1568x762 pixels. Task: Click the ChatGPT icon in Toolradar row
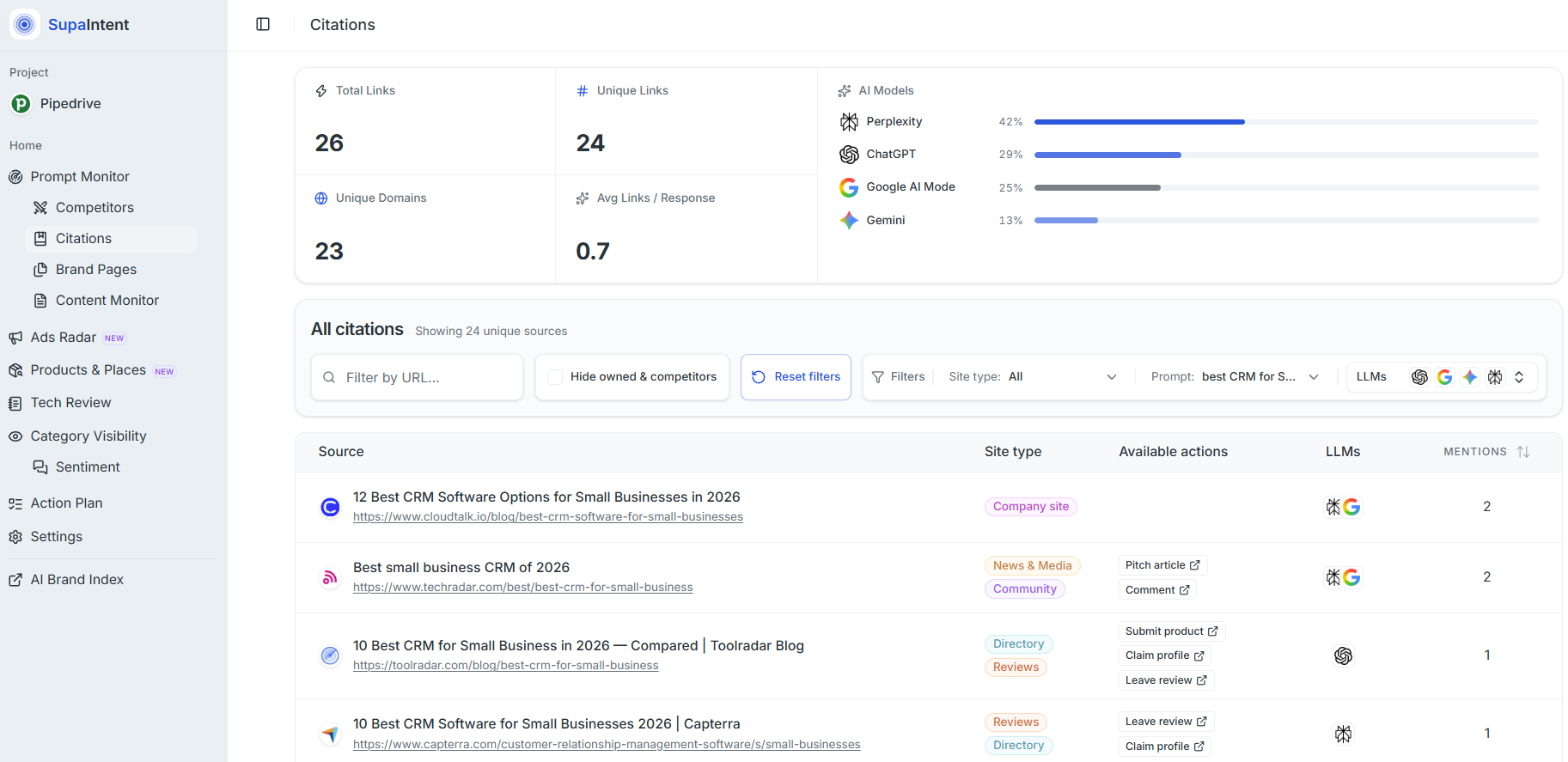(x=1343, y=655)
